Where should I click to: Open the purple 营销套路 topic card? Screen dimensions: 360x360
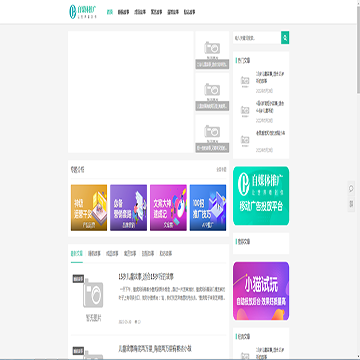tap(128, 208)
